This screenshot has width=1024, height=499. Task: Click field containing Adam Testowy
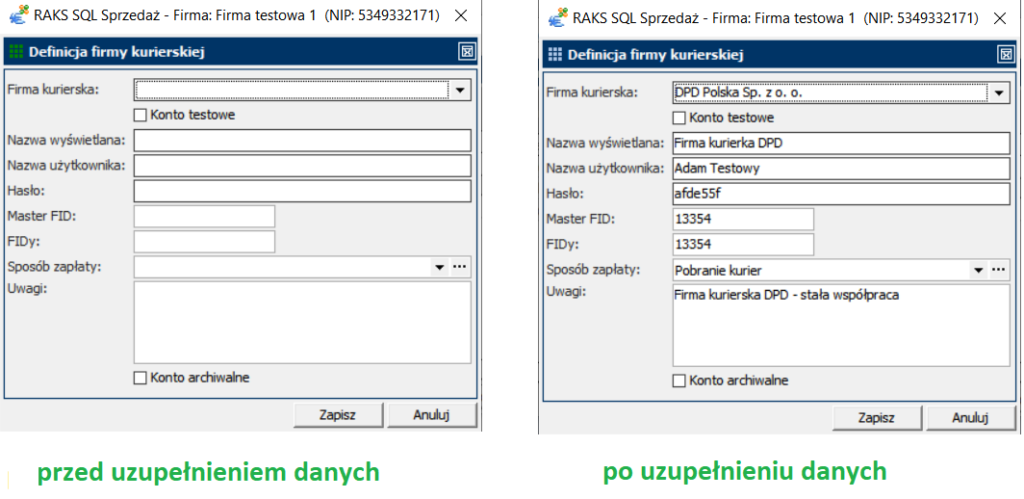click(x=841, y=168)
